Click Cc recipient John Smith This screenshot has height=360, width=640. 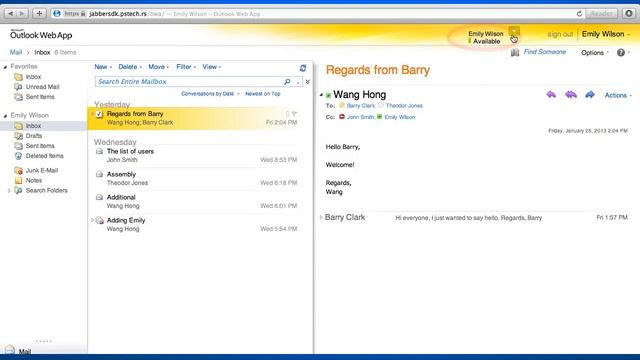tap(360, 117)
